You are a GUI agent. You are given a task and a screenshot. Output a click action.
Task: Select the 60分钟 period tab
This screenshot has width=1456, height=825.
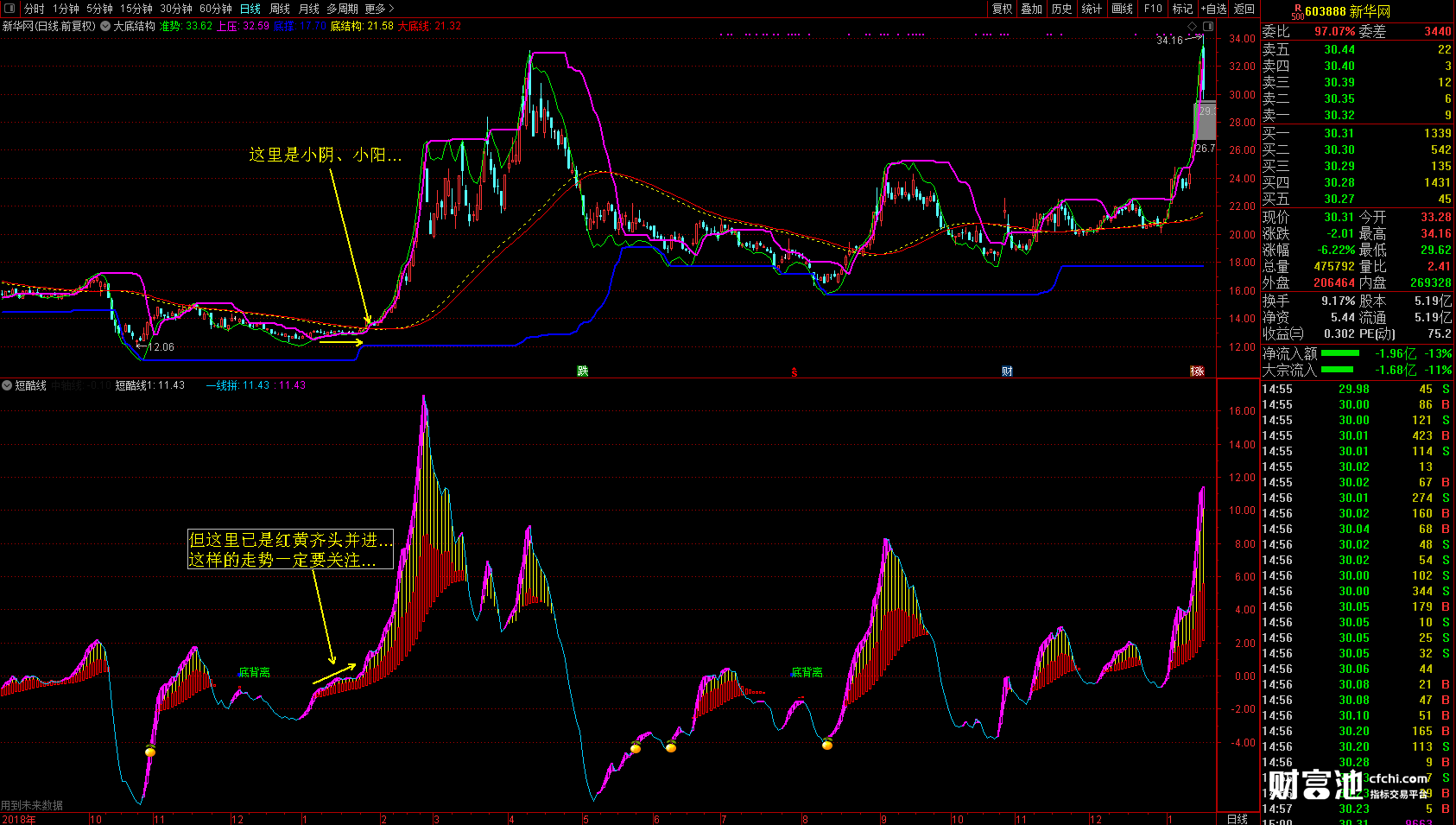click(x=215, y=9)
